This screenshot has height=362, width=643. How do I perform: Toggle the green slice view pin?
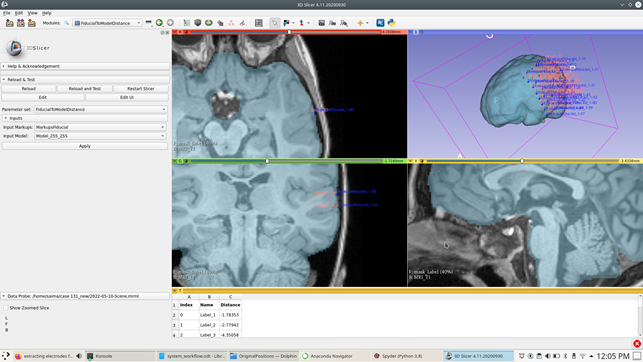click(x=174, y=161)
